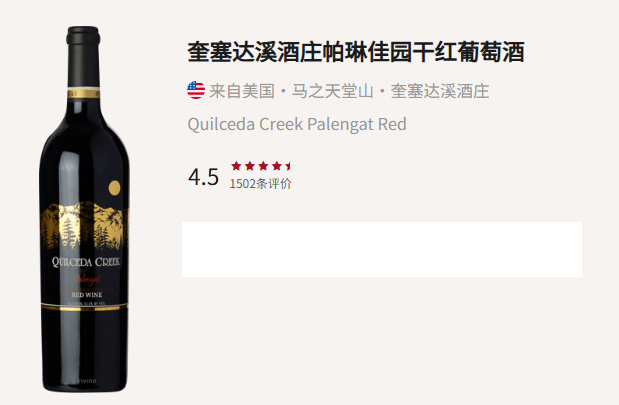Click the wine title 奎塞达溪酒庄帕琳佳园干红葡萄酒
This screenshot has height=405, width=619.
click(356, 52)
